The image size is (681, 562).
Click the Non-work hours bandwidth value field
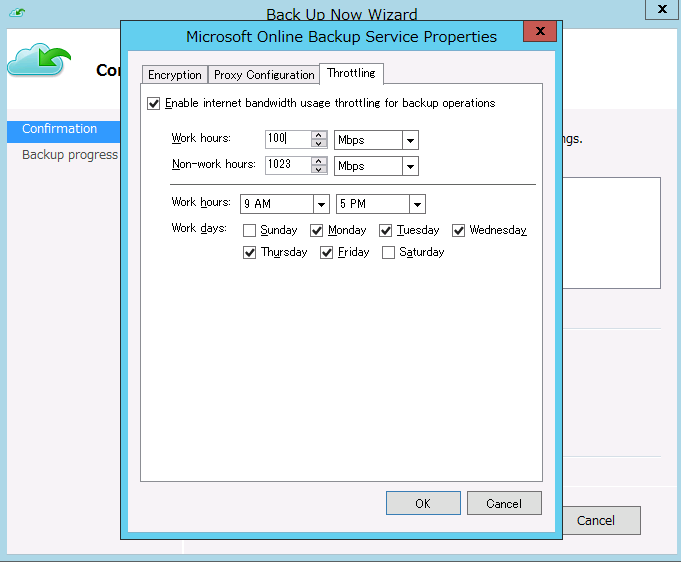tap(287, 166)
